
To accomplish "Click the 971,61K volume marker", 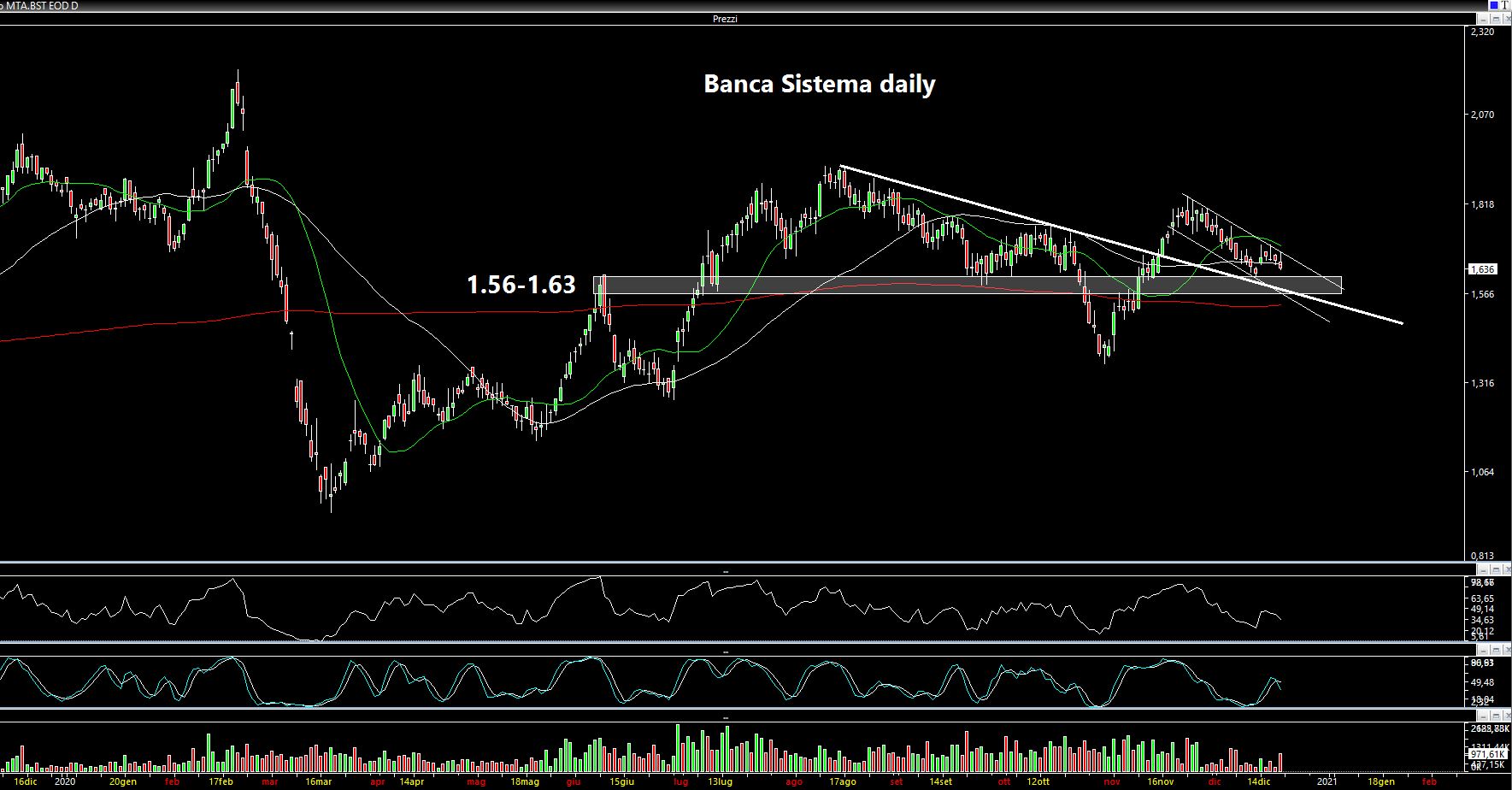I will pyautogui.click(x=1487, y=754).
